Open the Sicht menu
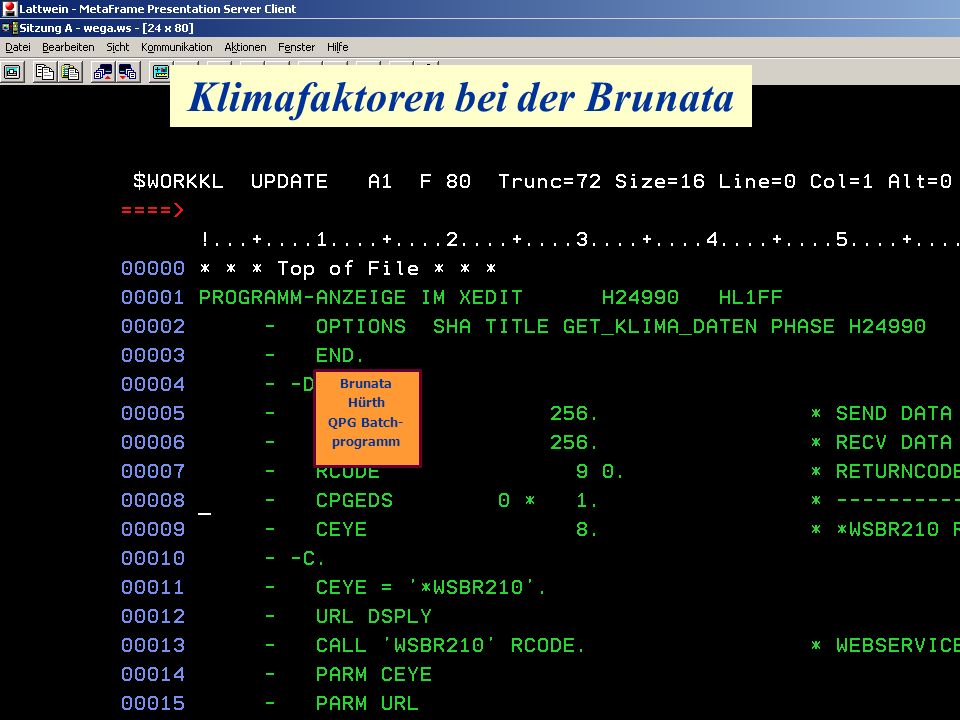 pyautogui.click(x=118, y=47)
